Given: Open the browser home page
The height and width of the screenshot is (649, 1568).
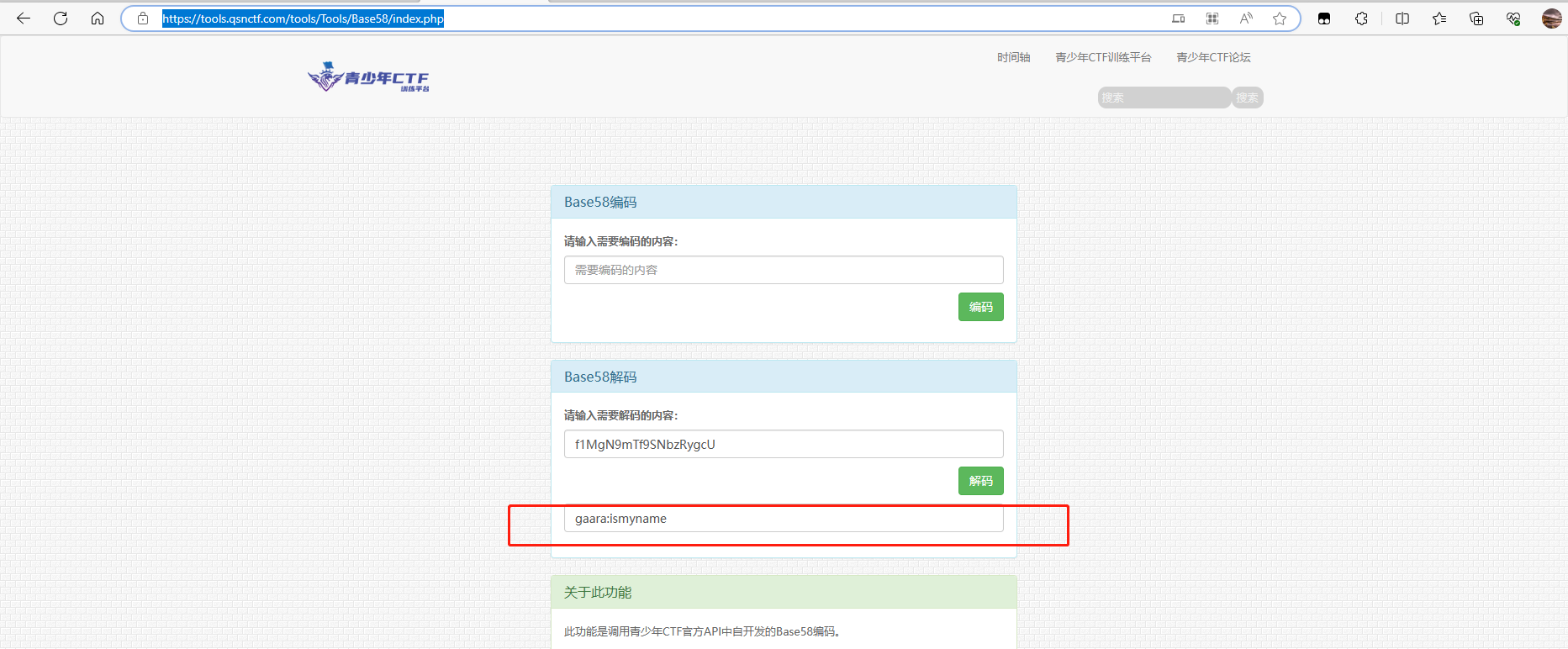Looking at the screenshot, I should (98, 18).
